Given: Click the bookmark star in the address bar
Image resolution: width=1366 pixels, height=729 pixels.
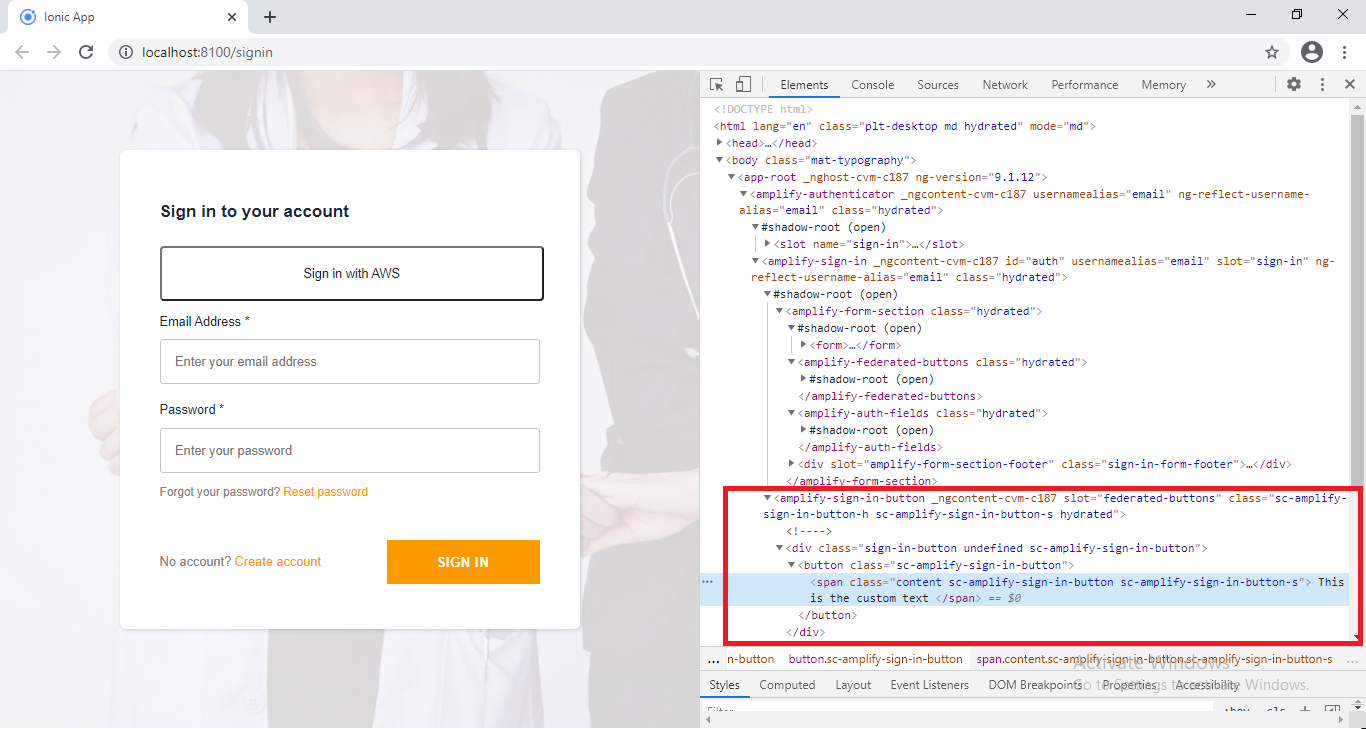Looking at the screenshot, I should point(1271,52).
